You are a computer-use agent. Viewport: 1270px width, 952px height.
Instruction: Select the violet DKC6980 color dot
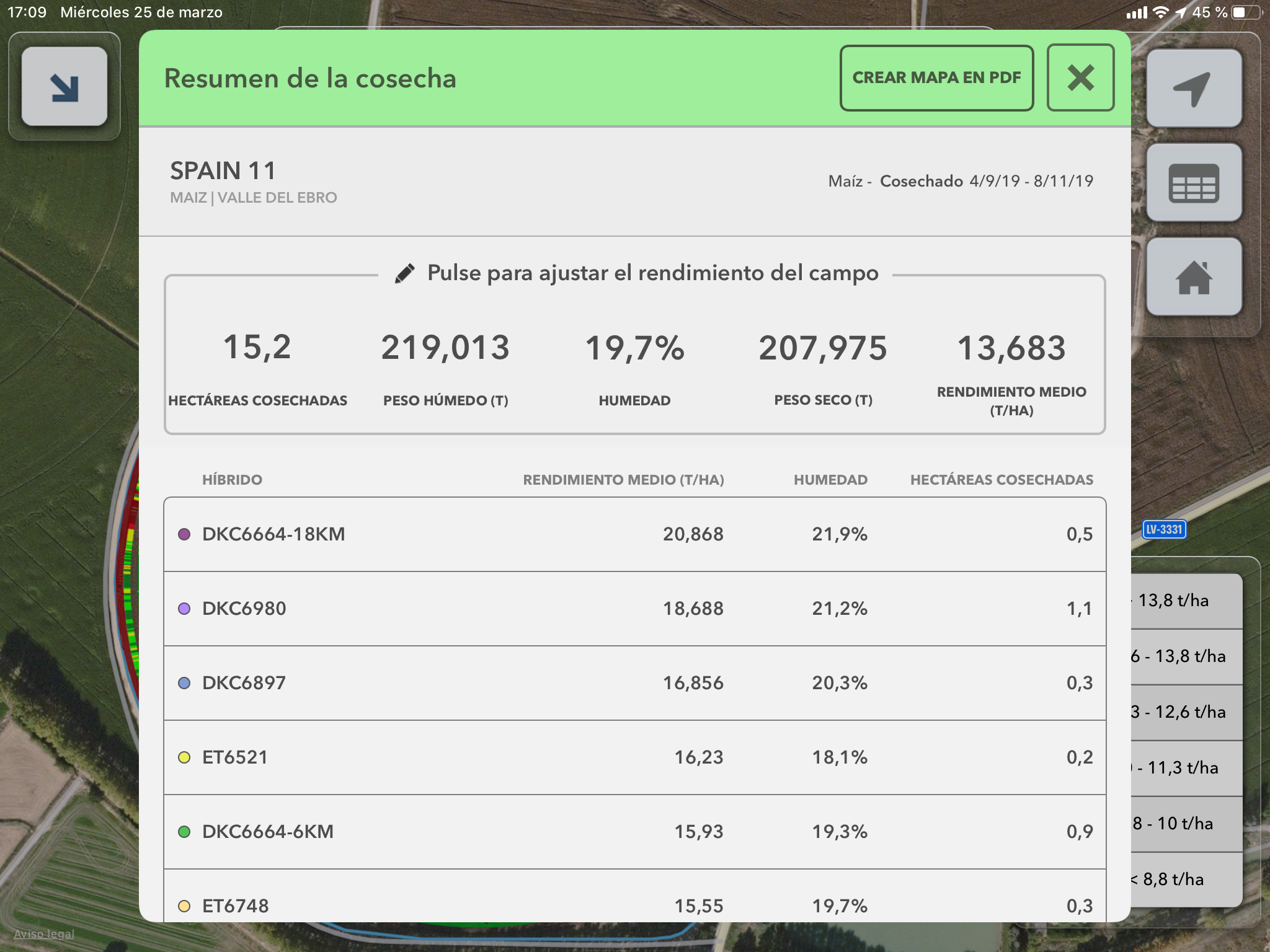[x=184, y=609]
